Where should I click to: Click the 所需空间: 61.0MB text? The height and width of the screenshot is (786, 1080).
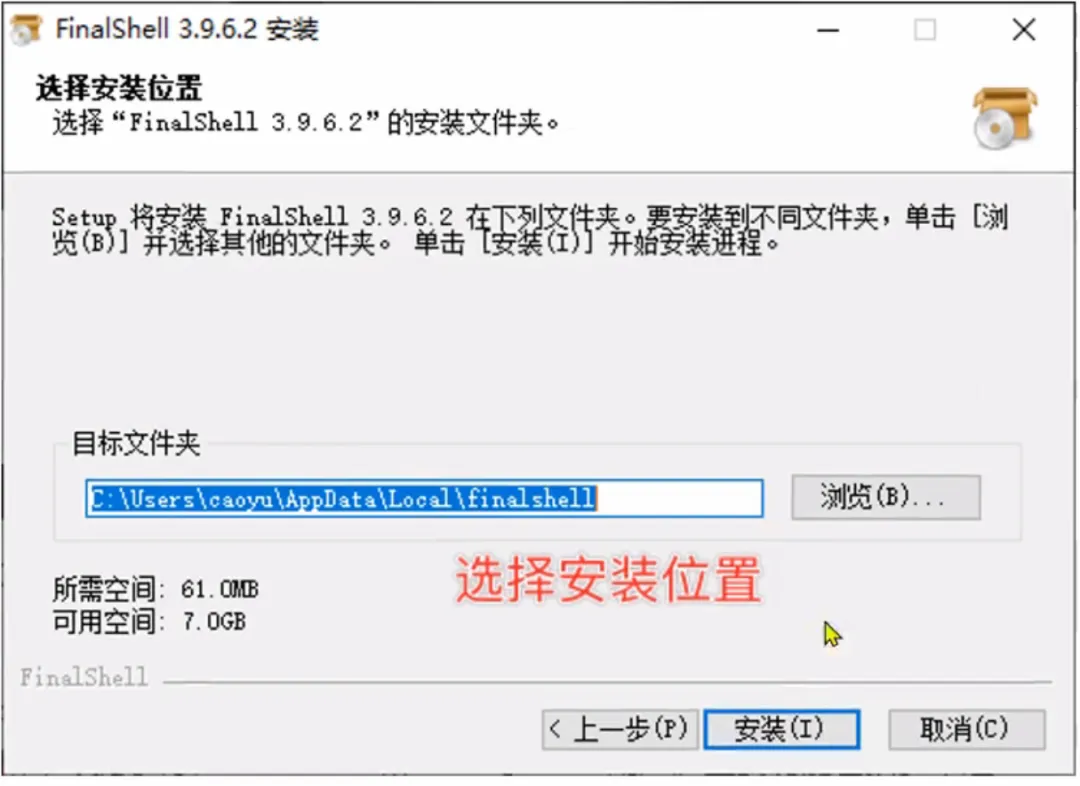(x=156, y=590)
